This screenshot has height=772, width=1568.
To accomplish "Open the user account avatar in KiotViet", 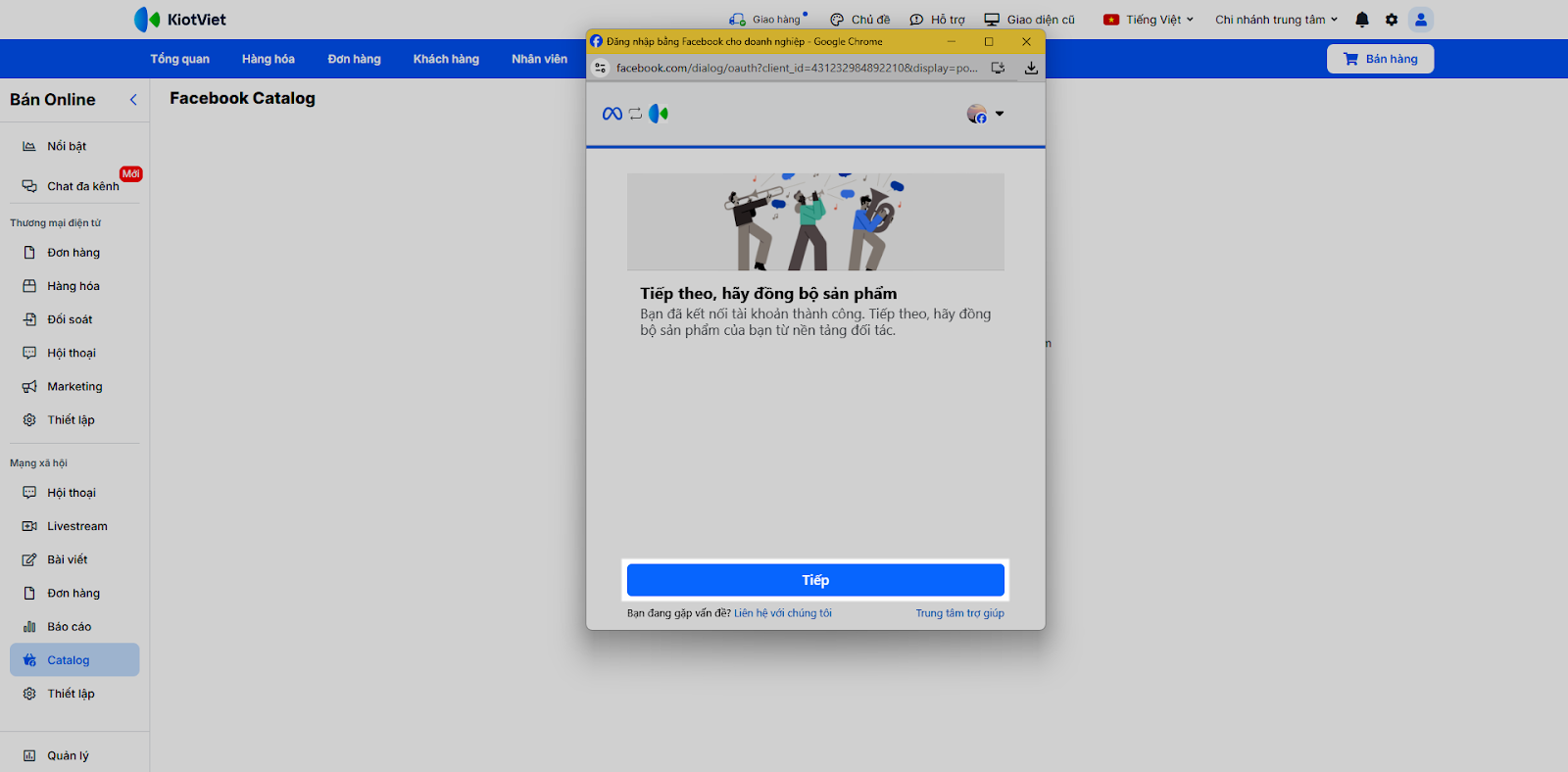I will point(1421,20).
